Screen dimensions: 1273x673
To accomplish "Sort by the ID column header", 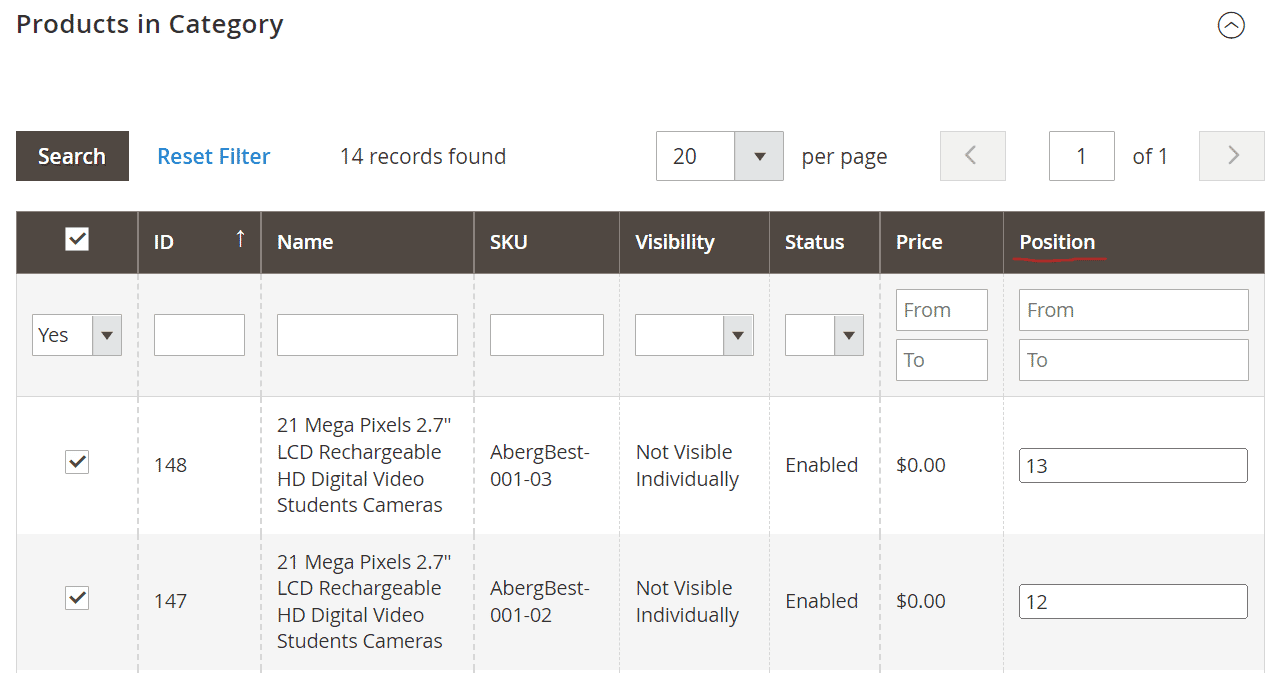I will [199, 242].
